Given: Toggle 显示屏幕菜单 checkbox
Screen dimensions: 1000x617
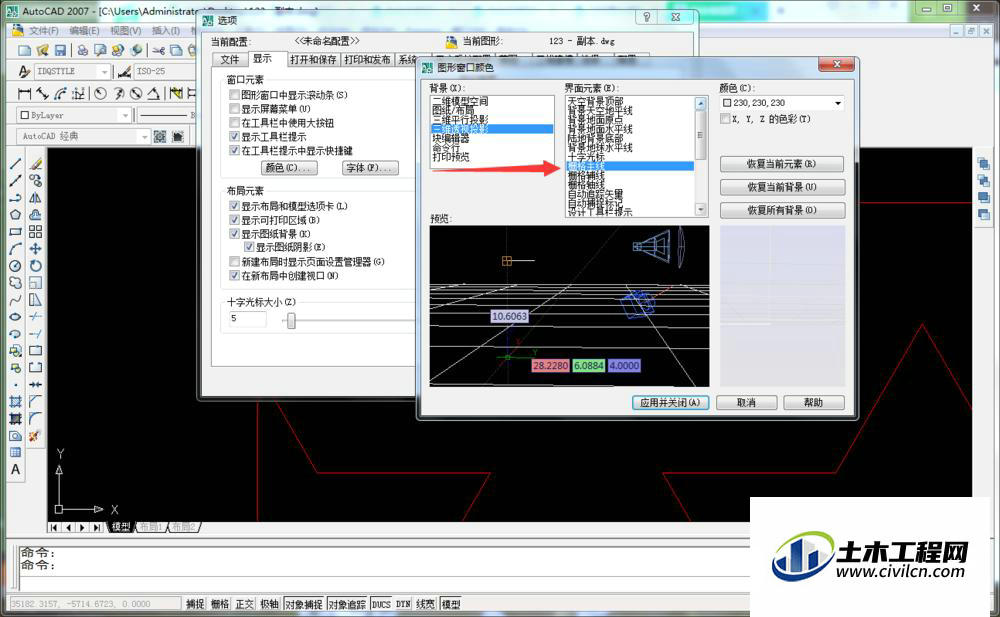Looking at the screenshot, I should click(235, 109).
